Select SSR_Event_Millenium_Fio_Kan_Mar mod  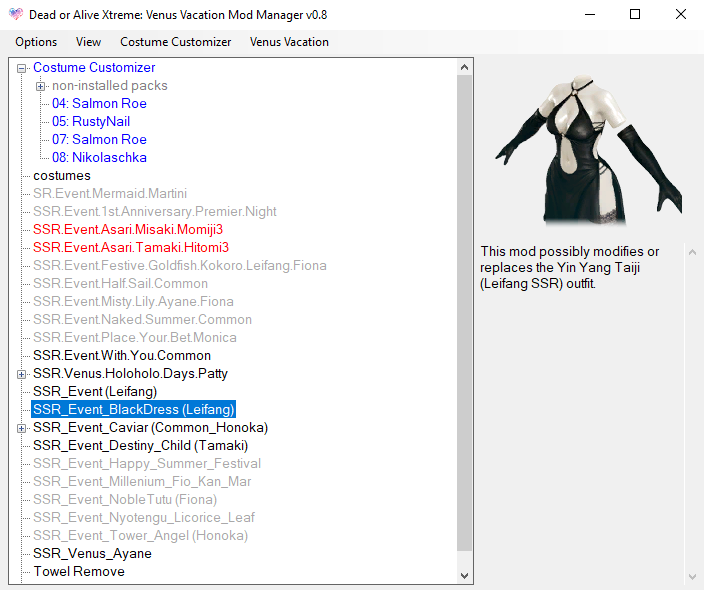(x=142, y=481)
